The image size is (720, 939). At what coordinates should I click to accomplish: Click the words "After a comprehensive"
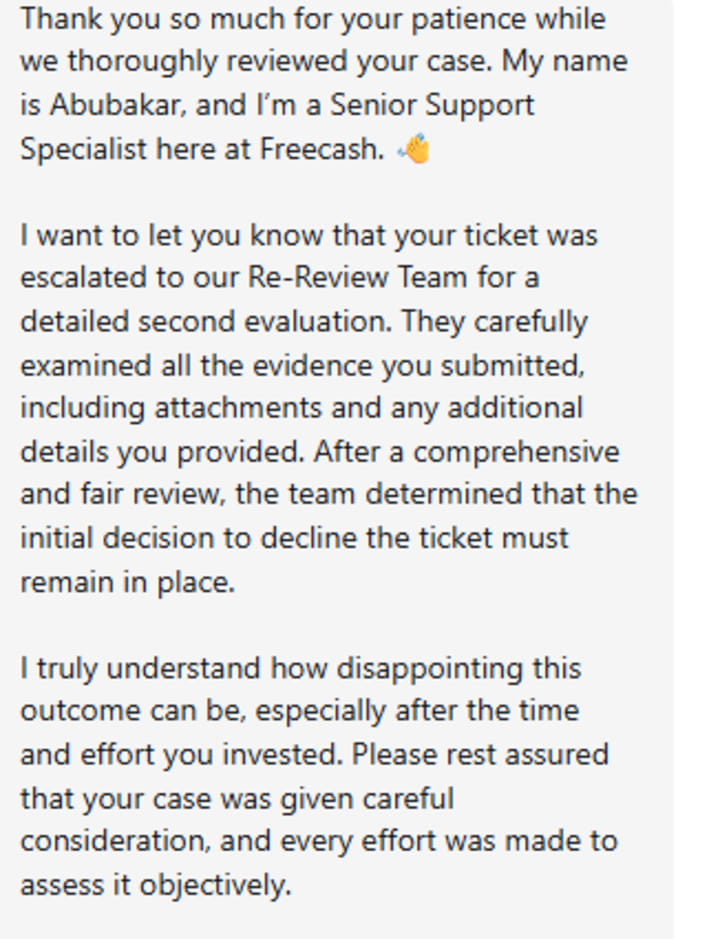click(467, 452)
